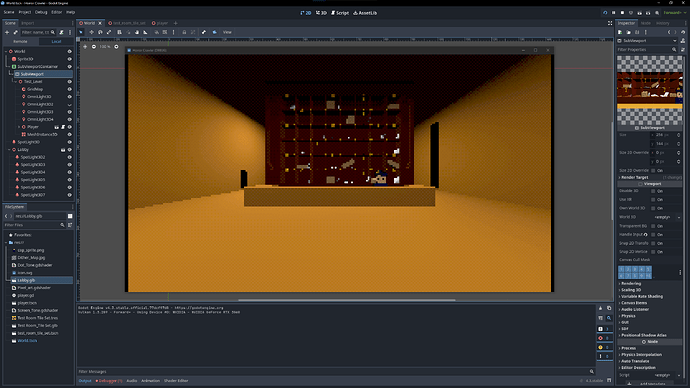Viewport: 690px width, 388px height.
Task: Open the lock selected node tool
Action: (x=184, y=32)
